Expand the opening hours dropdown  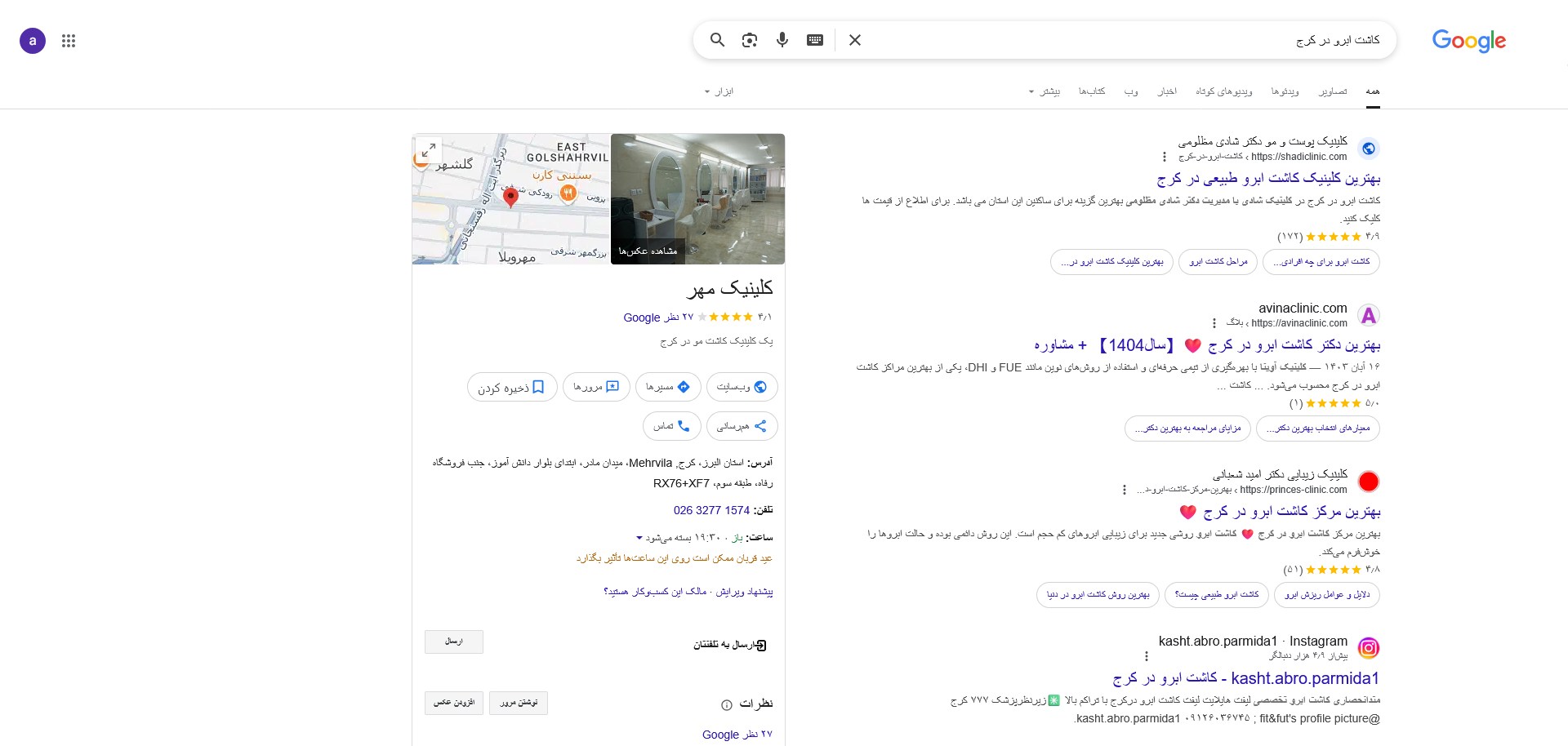pyautogui.click(x=639, y=538)
